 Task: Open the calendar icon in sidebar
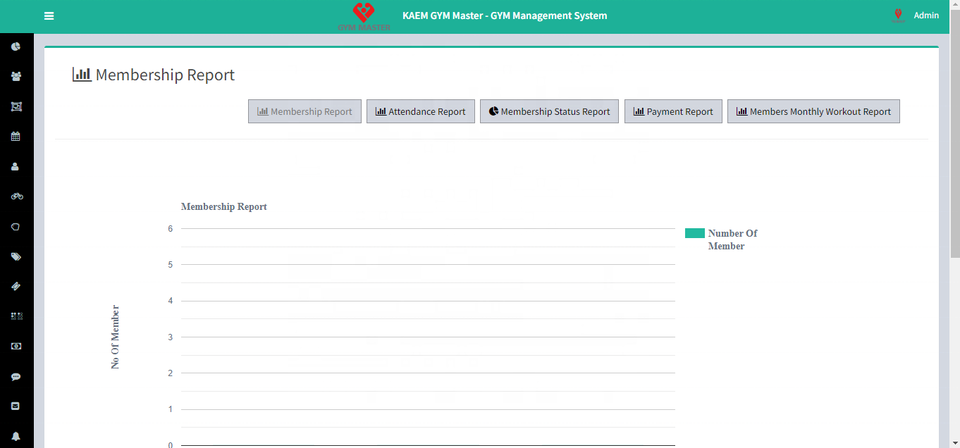point(16,136)
